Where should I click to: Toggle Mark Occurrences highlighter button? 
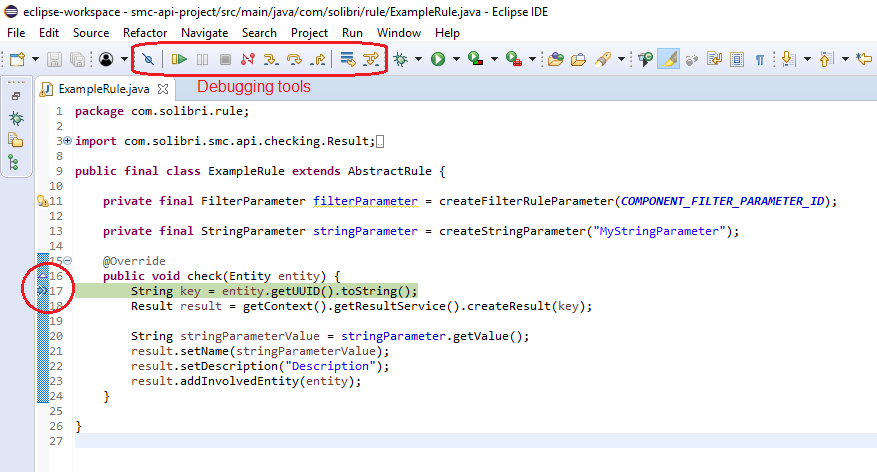click(670, 60)
